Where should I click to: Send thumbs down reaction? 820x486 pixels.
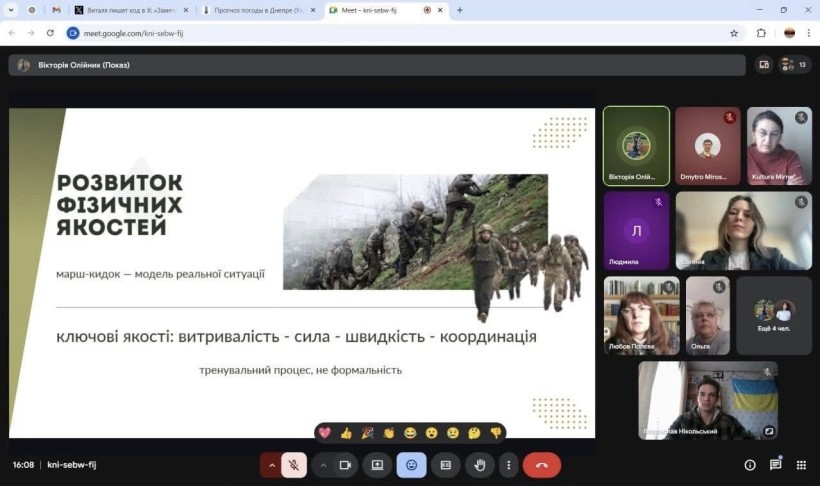click(x=496, y=433)
